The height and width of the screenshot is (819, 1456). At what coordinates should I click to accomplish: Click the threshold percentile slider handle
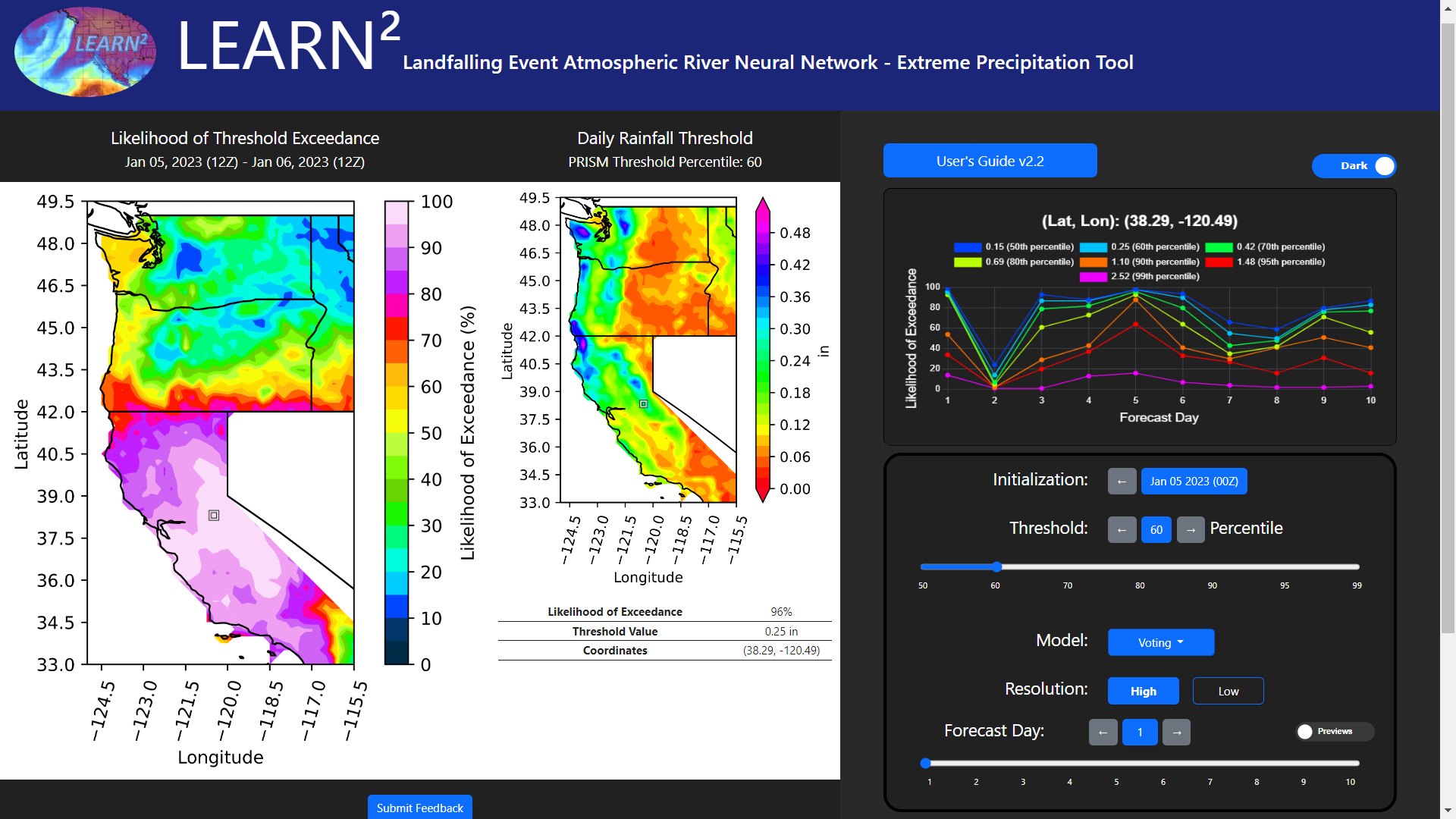tap(997, 566)
